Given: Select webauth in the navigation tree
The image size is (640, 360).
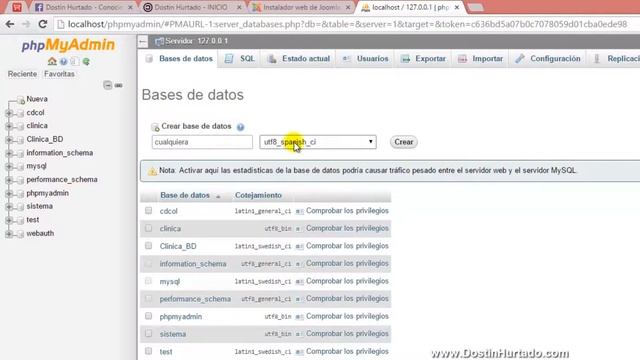Looking at the screenshot, I should (40, 233).
